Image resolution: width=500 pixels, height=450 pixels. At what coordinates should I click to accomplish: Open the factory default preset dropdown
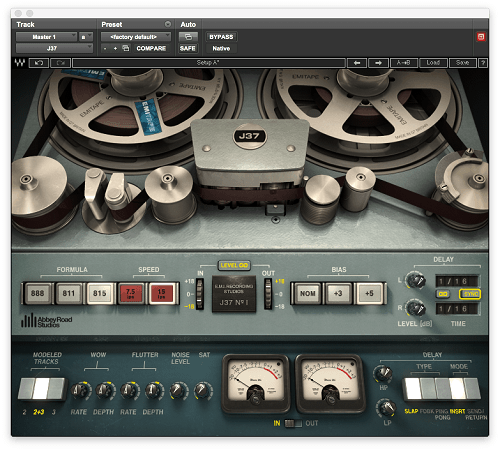[136, 37]
